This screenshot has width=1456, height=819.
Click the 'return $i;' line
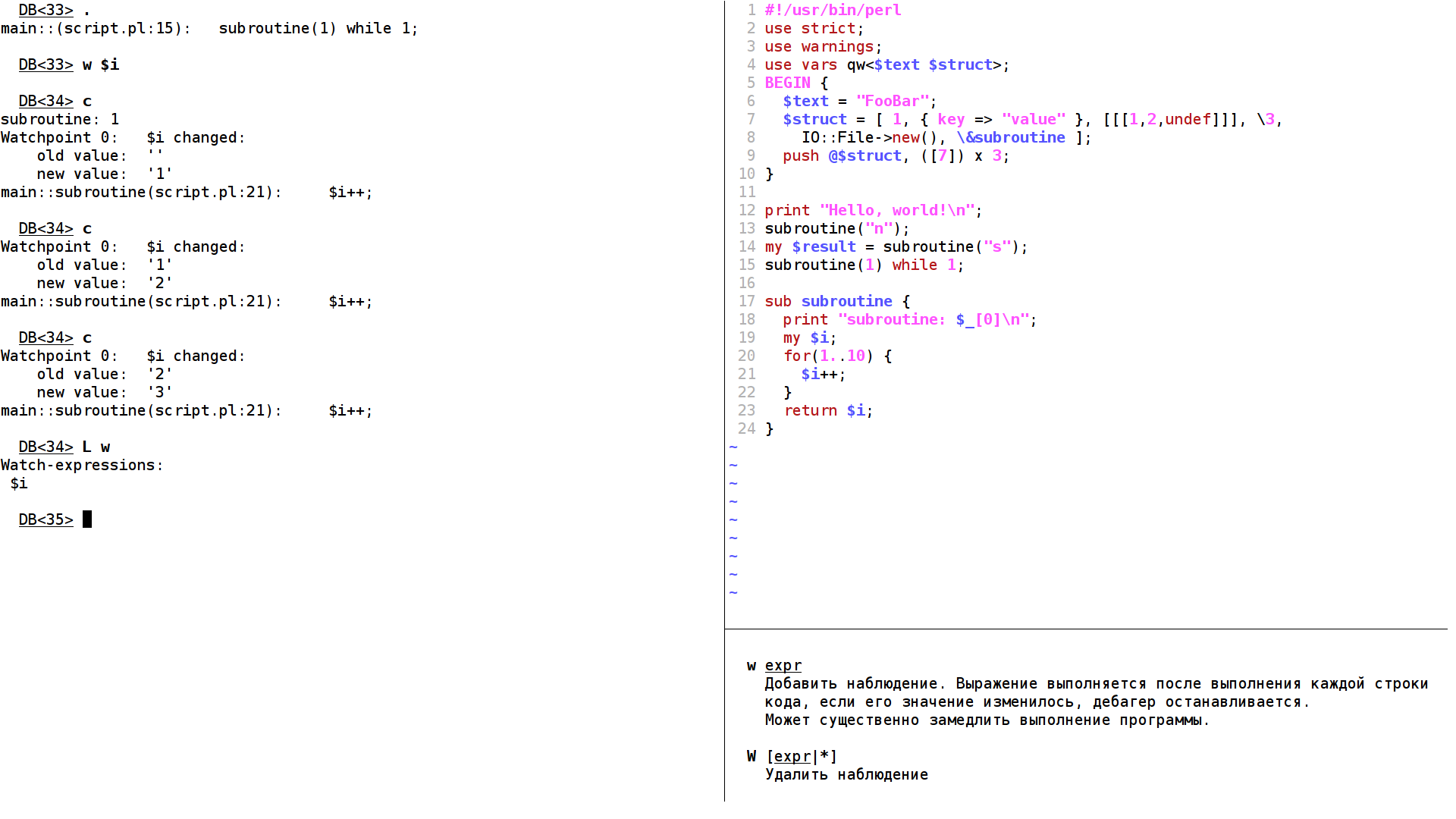coord(829,410)
